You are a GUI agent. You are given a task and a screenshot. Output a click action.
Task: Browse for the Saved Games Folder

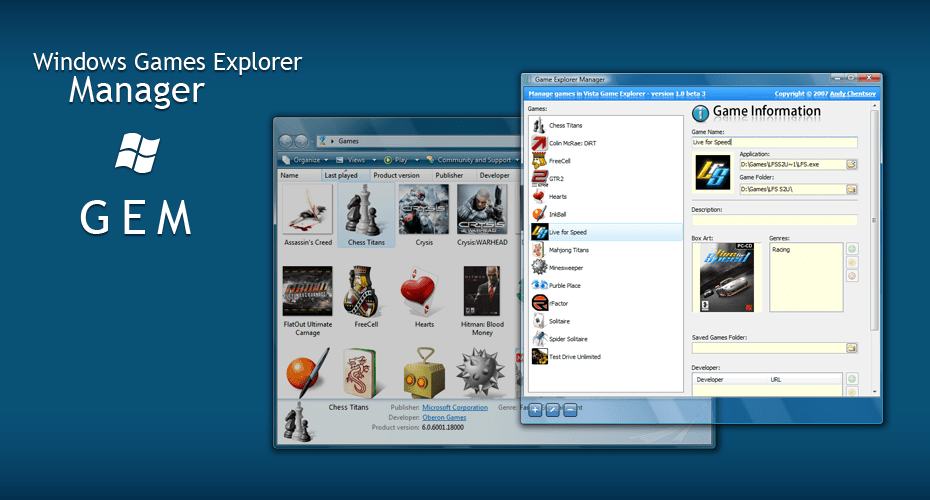tap(852, 348)
